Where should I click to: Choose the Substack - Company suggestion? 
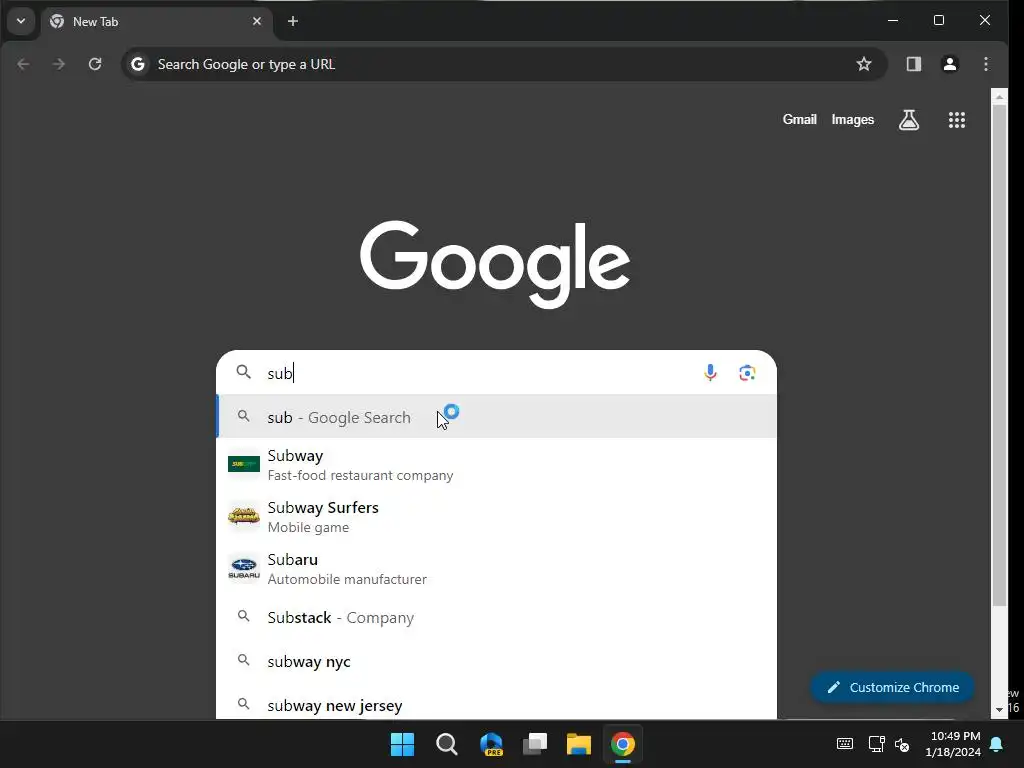click(x=496, y=617)
